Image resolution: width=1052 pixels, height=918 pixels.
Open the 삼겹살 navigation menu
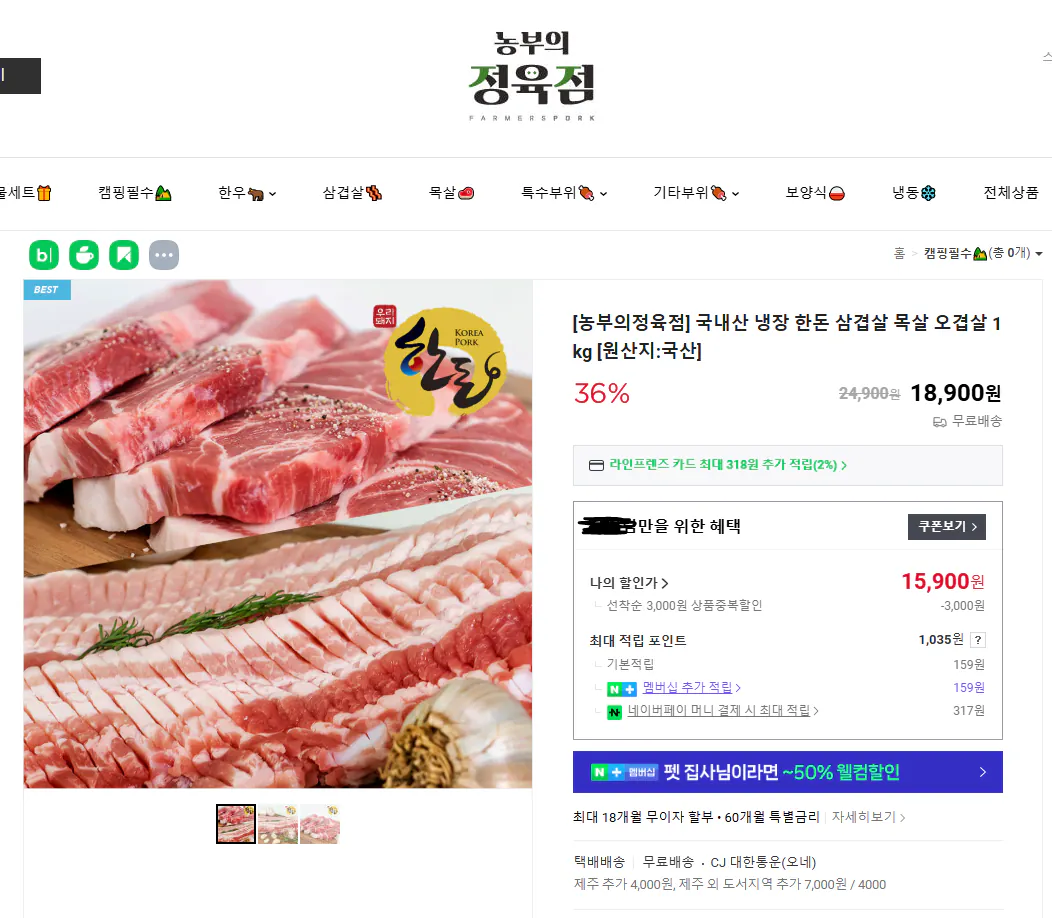click(x=352, y=193)
